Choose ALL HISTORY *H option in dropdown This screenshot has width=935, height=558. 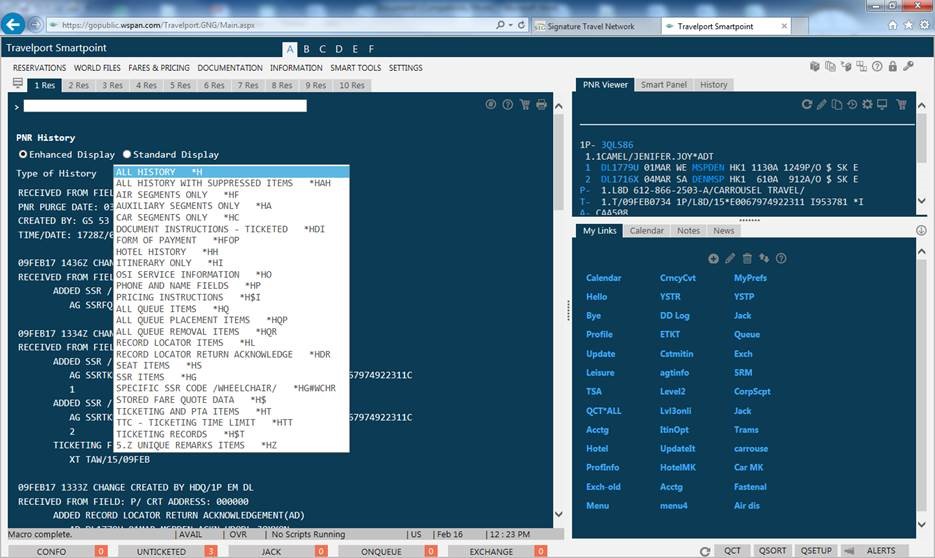point(231,172)
